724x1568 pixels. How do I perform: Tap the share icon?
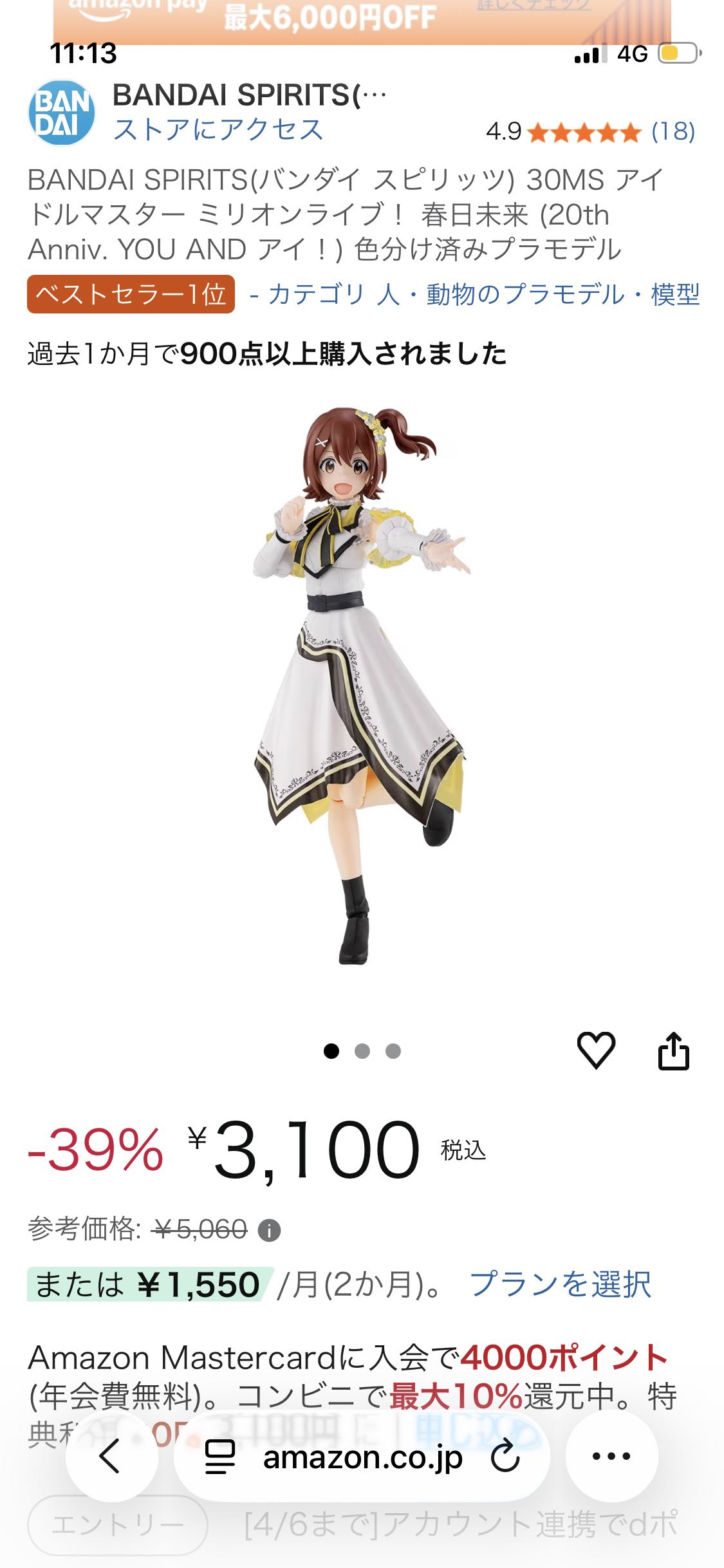tap(673, 1050)
